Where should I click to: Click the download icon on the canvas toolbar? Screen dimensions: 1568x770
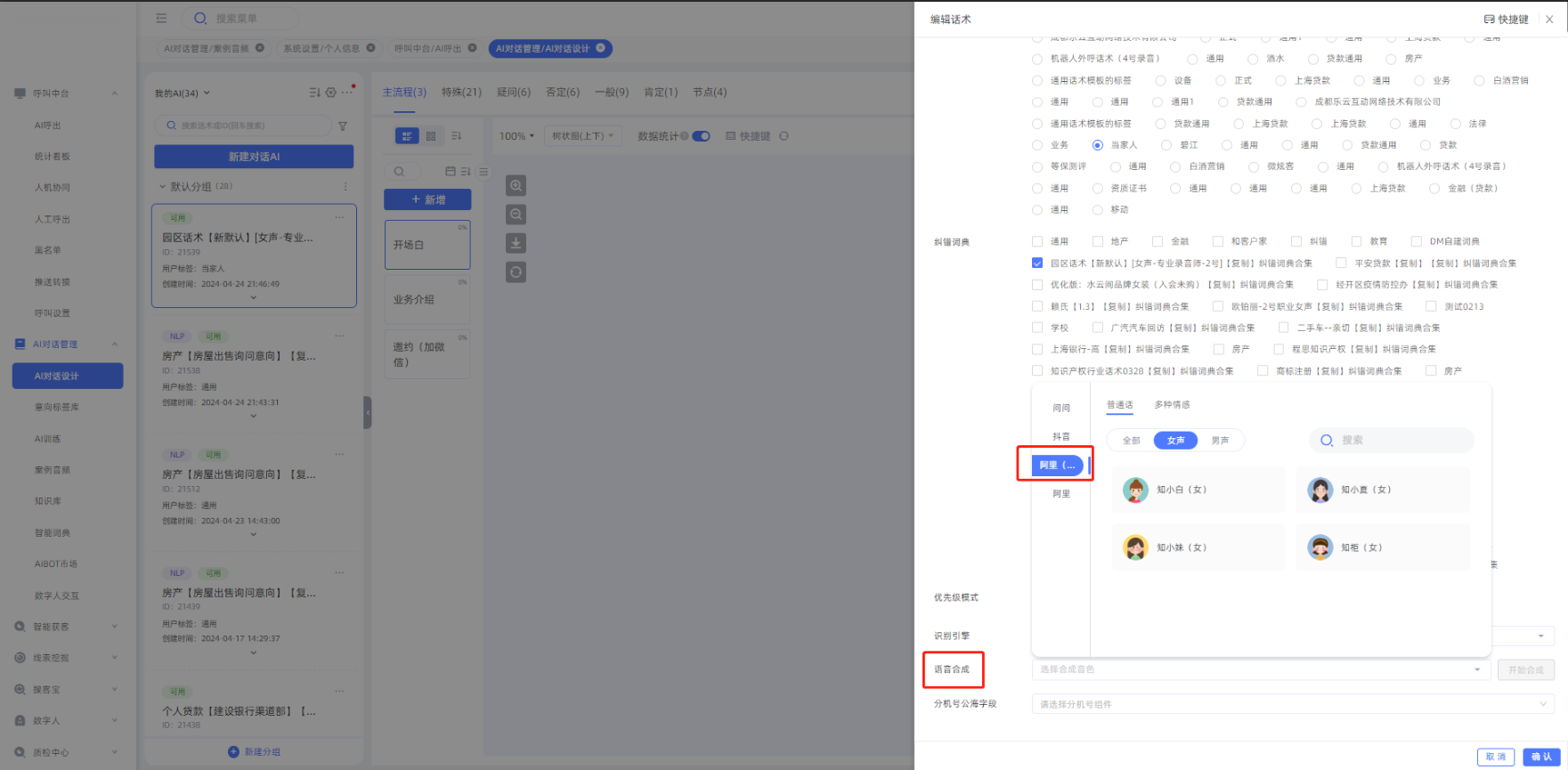(x=516, y=243)
